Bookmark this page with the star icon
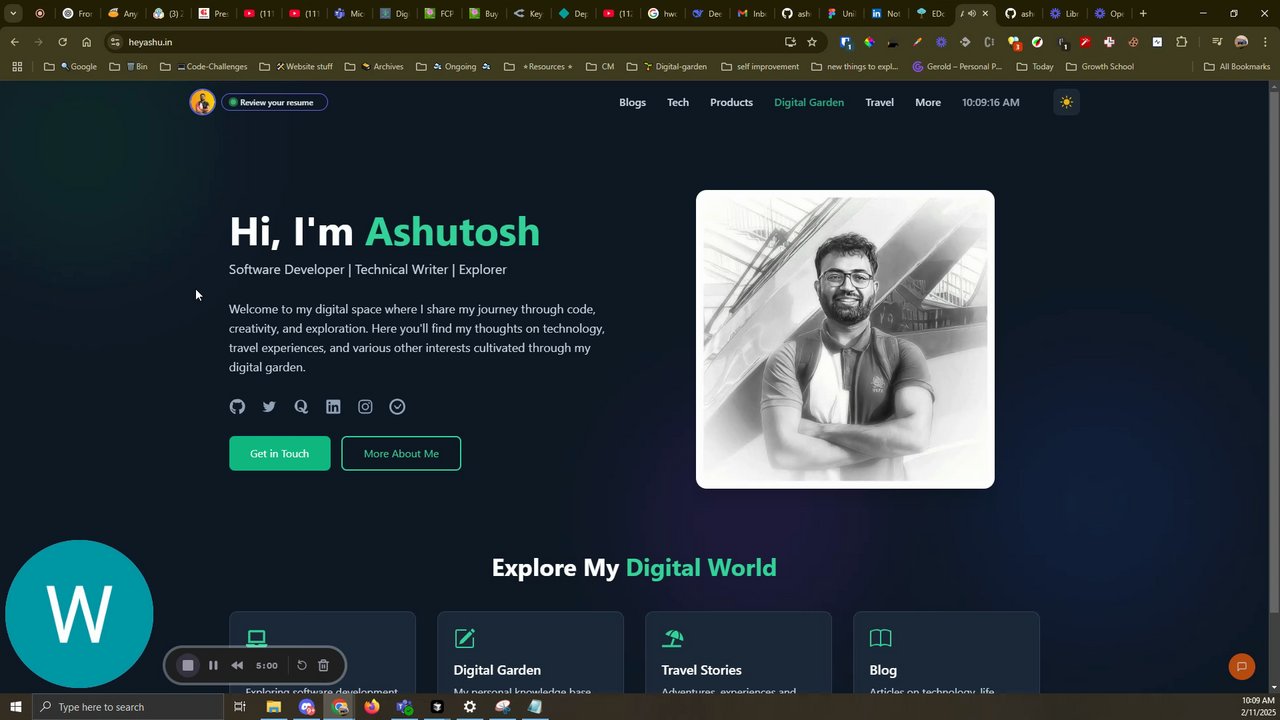The image size is (1280, 720). pos(811,42)
